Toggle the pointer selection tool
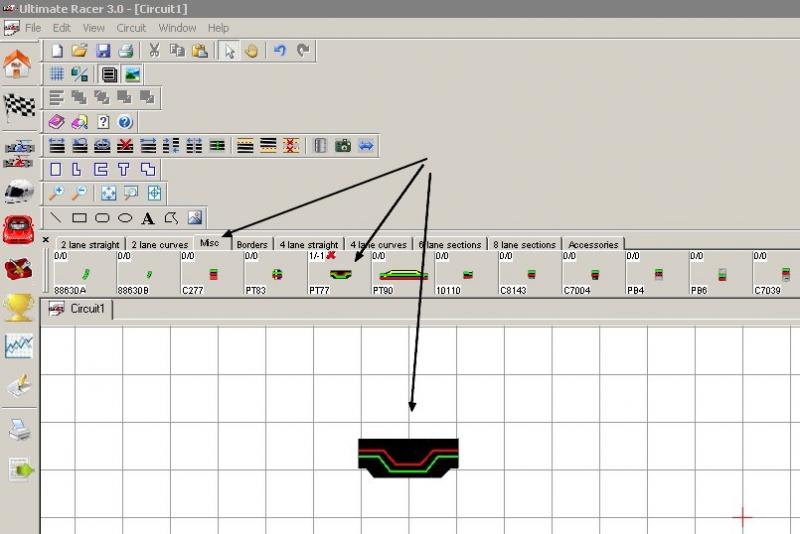800x534 pixels. tap(228, 50)
